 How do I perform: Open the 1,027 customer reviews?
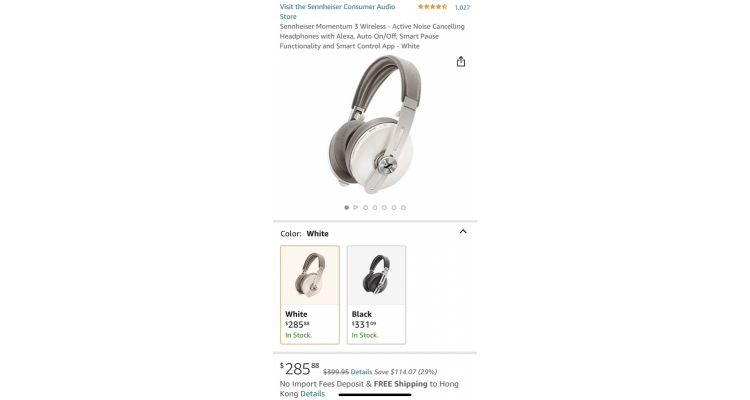coord(462,7)
